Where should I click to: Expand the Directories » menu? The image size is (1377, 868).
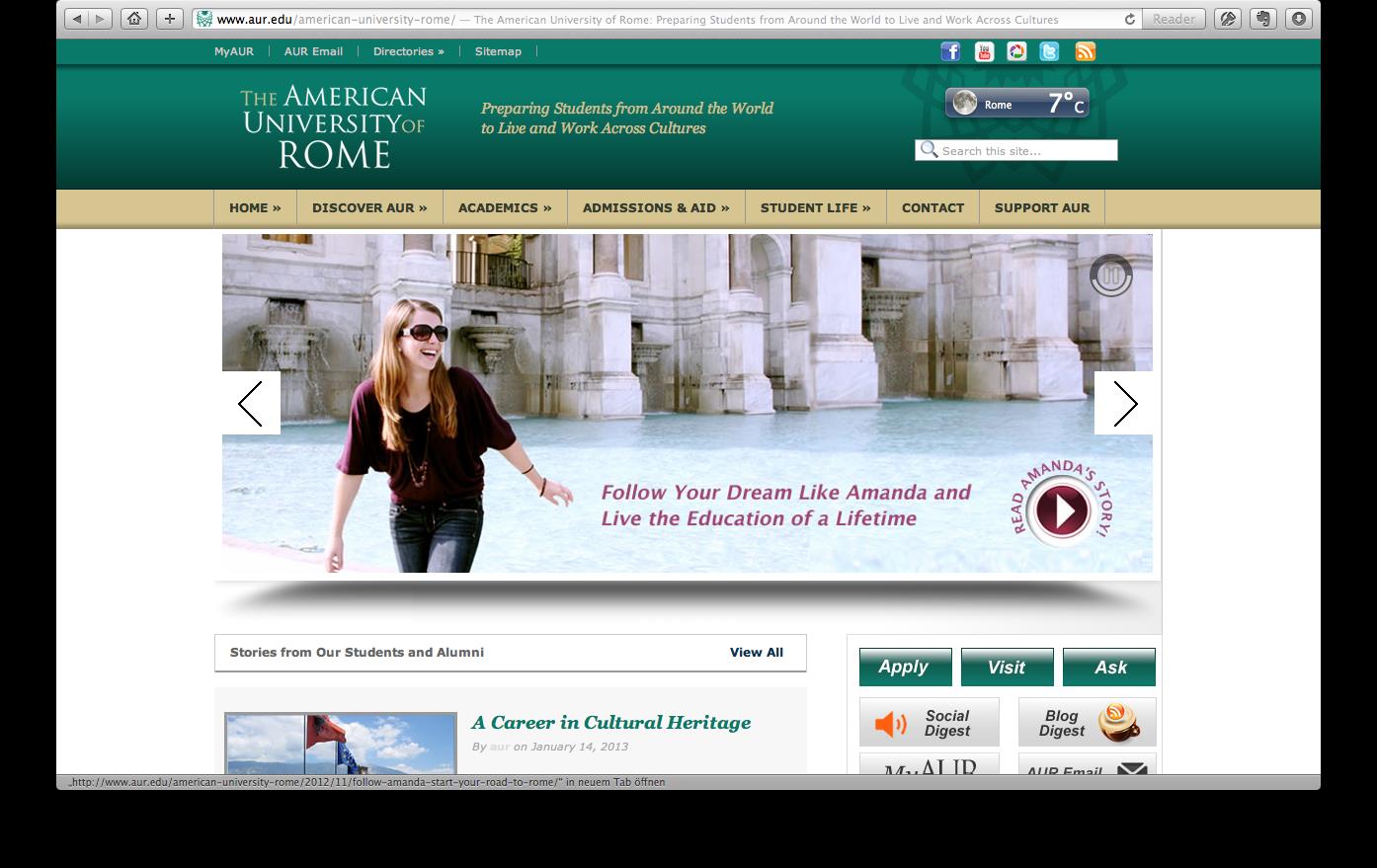point(408,51)
